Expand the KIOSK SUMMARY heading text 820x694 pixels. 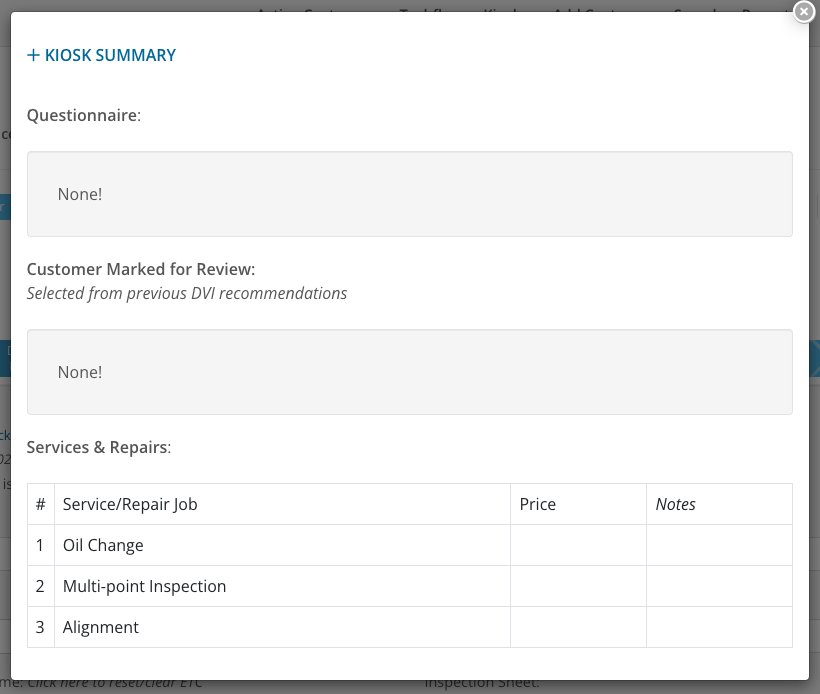[x=110, y=56]
